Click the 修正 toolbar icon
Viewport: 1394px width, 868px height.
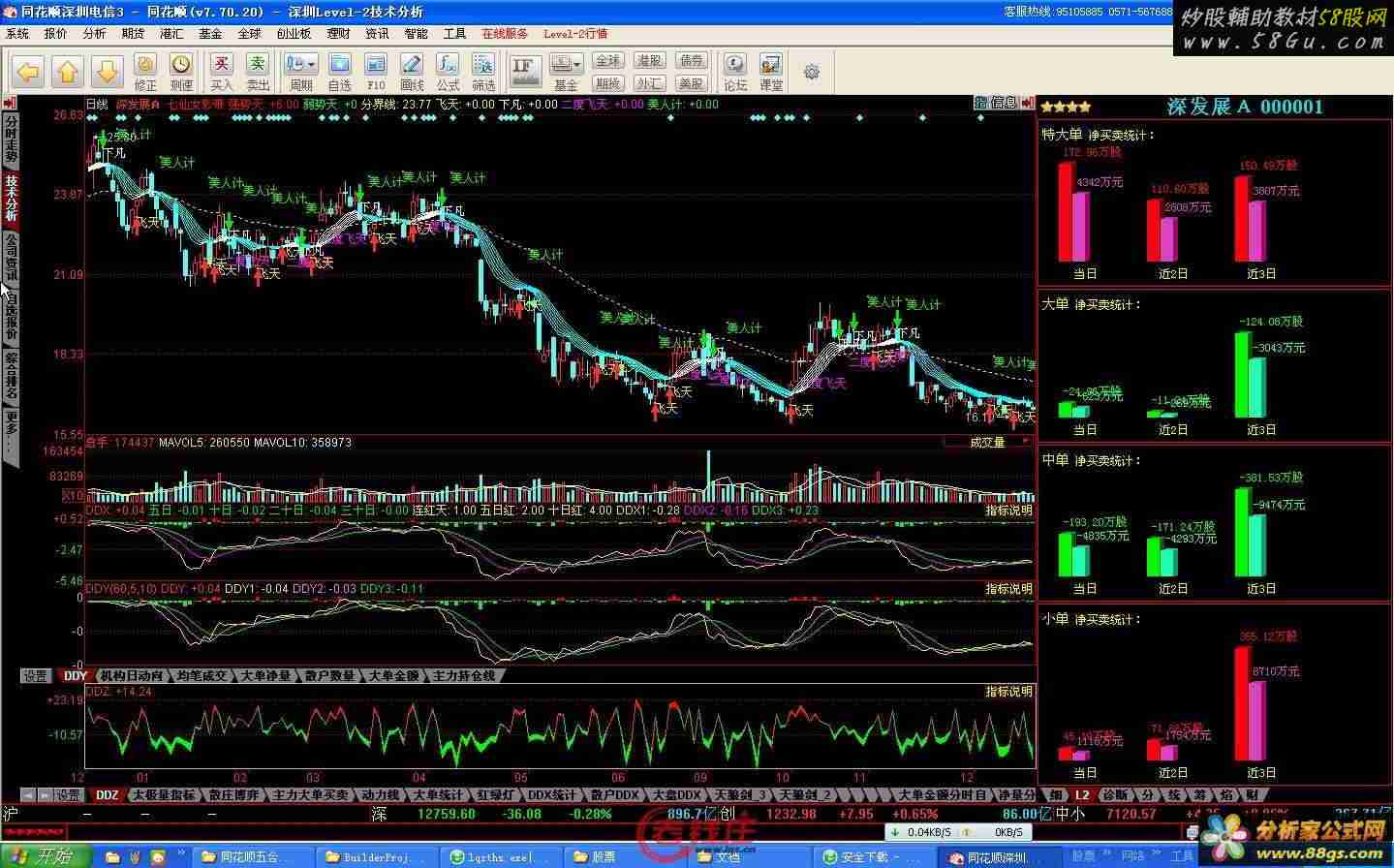(x=145, y=72)
